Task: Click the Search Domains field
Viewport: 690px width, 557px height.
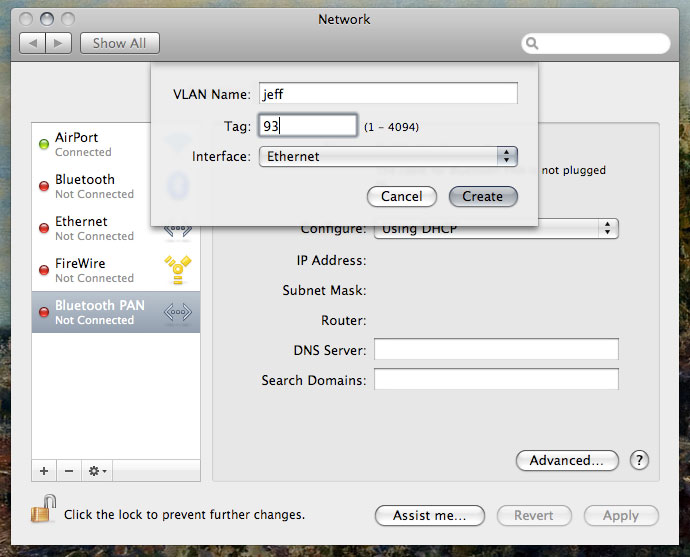Action: tap(496, 379)
